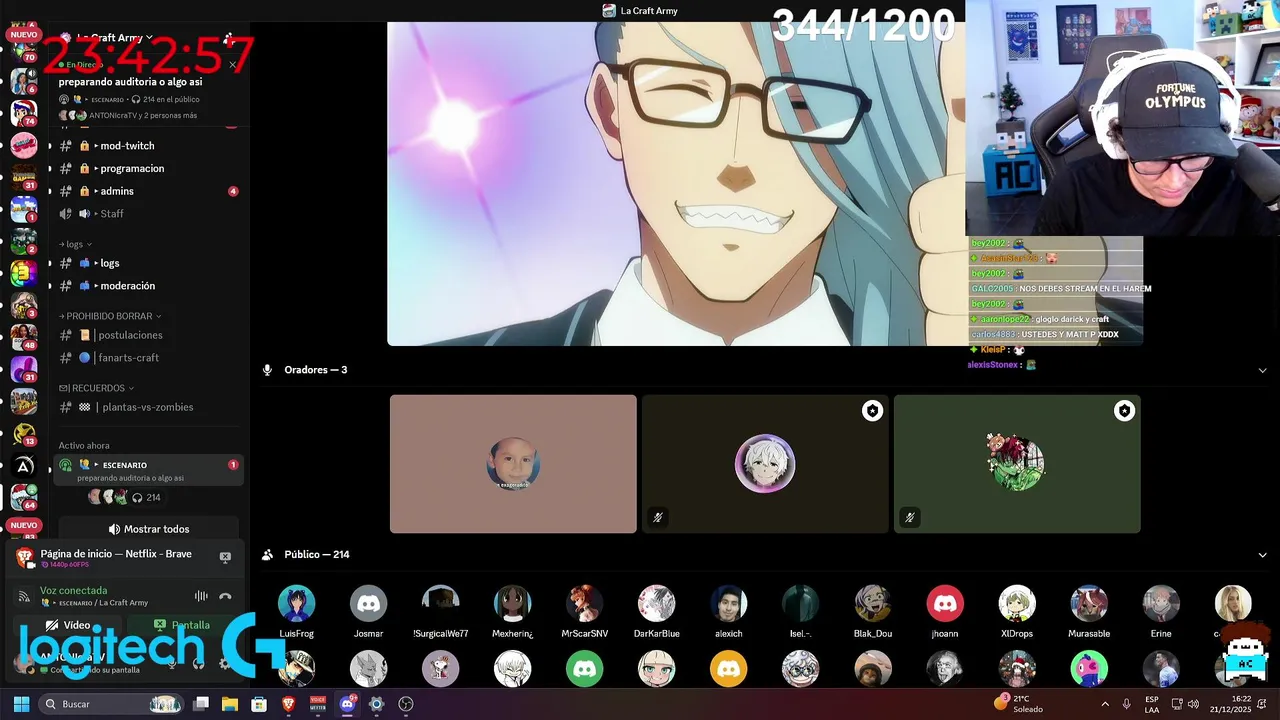Click the voice connection signal icon
This screenshot has height=720, width=1280.
pyautogui.click(x=24, y=597)
